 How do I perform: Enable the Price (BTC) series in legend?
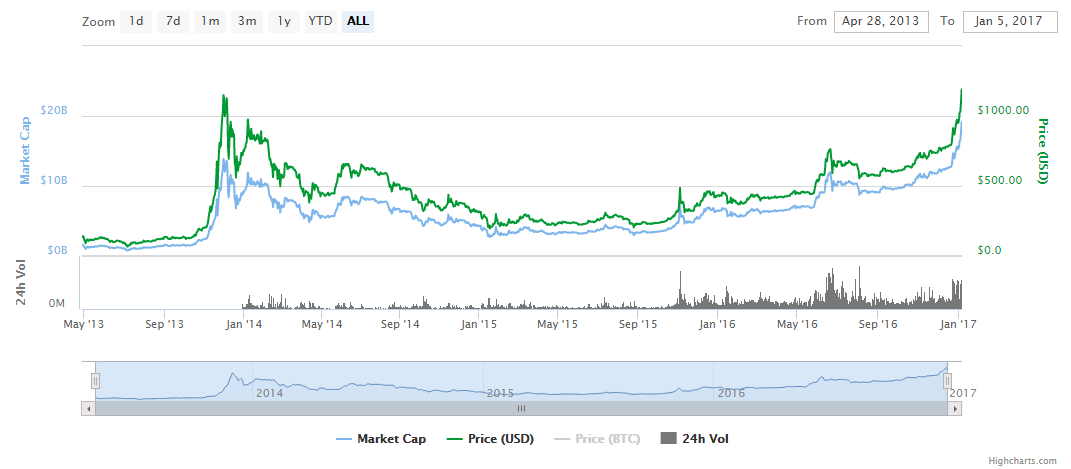[x=596, y=439]
